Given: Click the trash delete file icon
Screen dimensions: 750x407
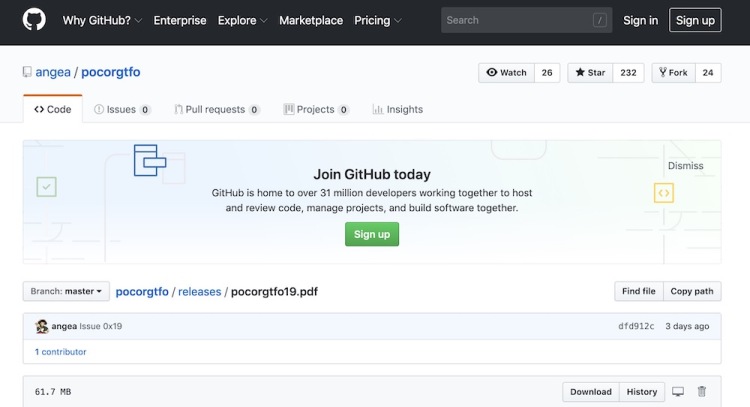Looking at the screenshot, I should [702, 392].
